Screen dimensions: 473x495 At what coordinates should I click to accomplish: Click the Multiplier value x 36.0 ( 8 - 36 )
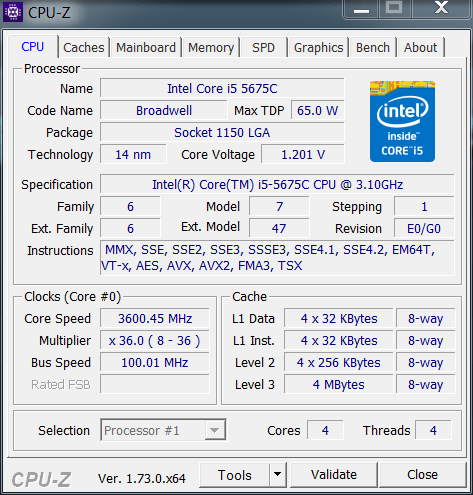click(155, 340)
